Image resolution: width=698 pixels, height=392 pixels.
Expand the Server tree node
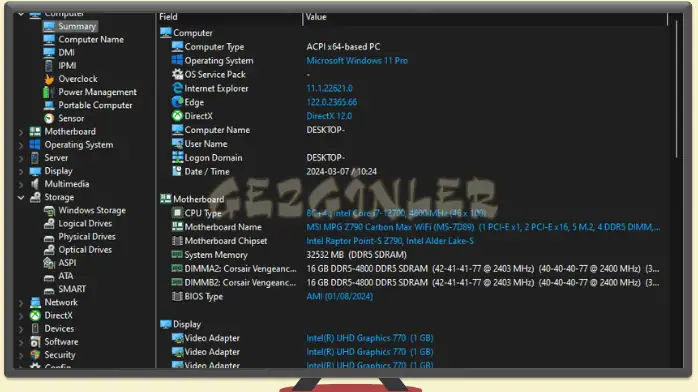tap(20, 158)
